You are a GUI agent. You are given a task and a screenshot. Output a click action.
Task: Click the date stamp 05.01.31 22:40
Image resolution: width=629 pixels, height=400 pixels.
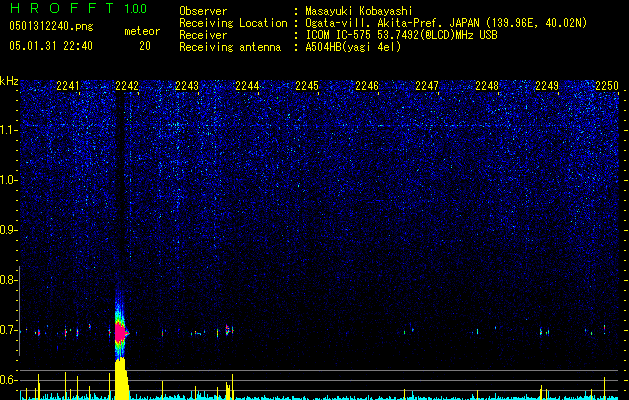[51, 46]
